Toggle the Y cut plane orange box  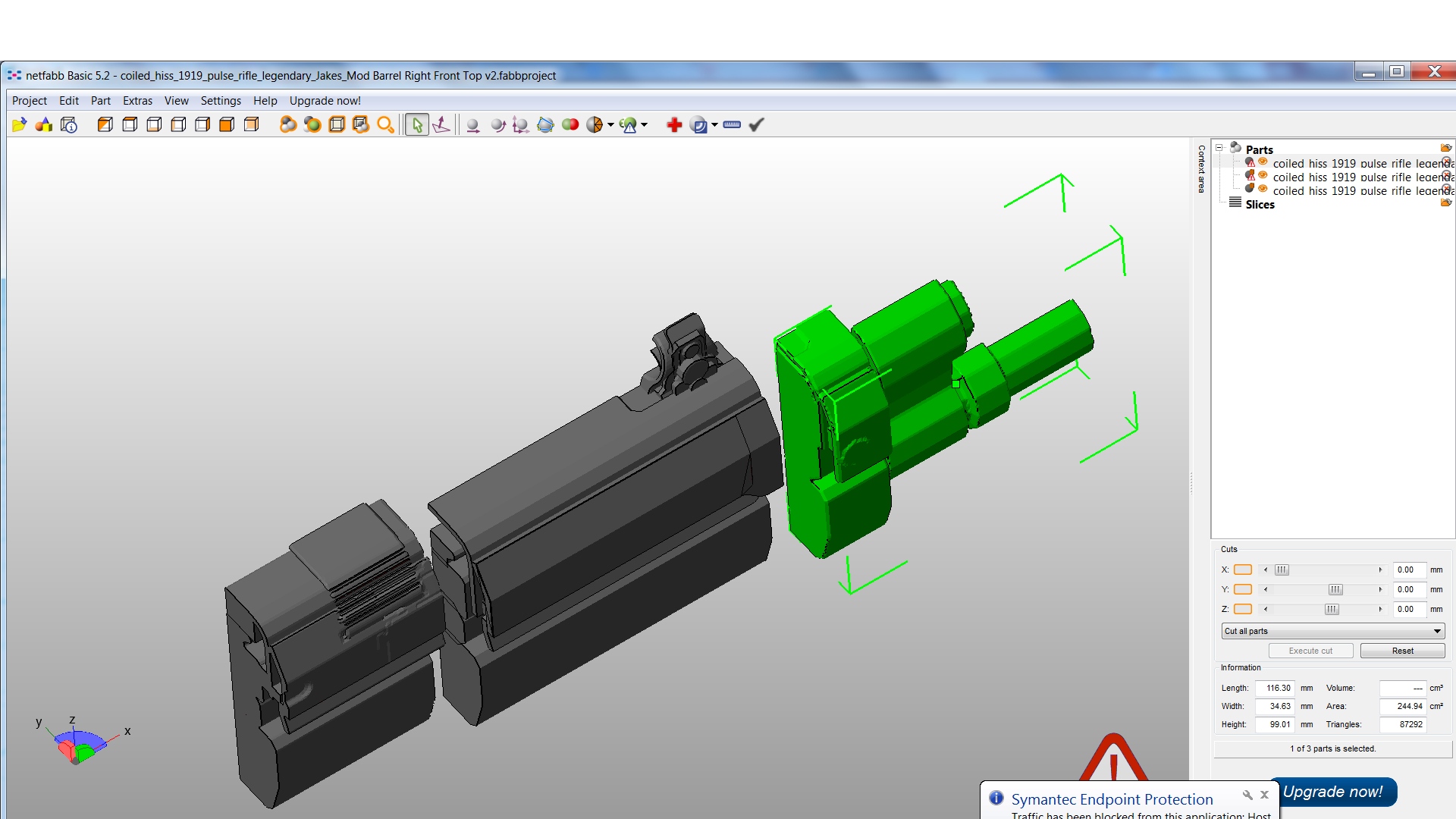point(1242,590)
